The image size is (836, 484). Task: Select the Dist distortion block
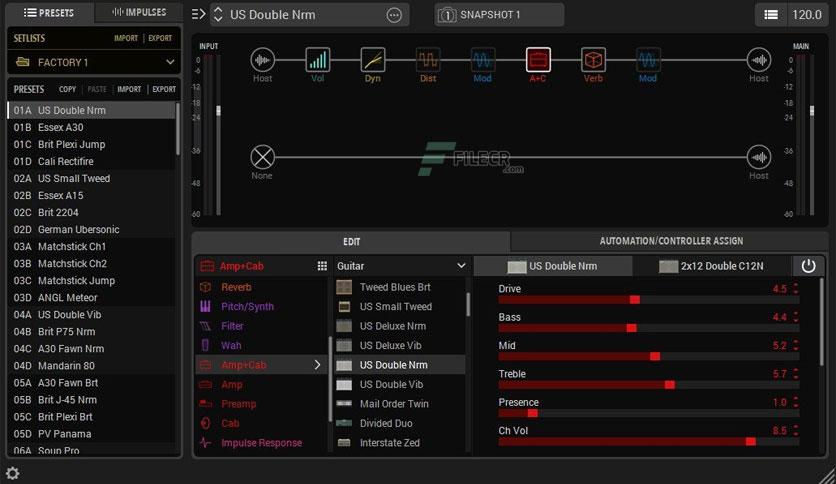[x=428, y=60]
